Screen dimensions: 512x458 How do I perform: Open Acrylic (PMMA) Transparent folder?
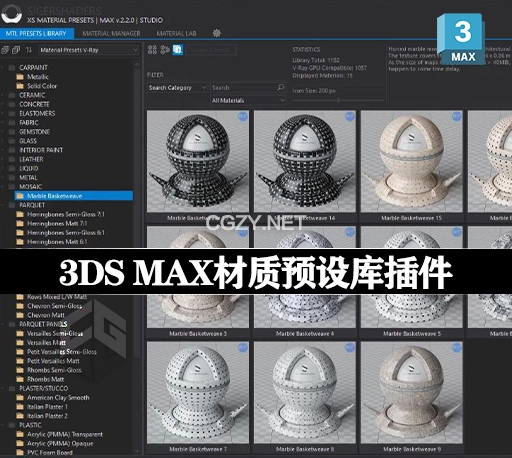click(65, 434)
